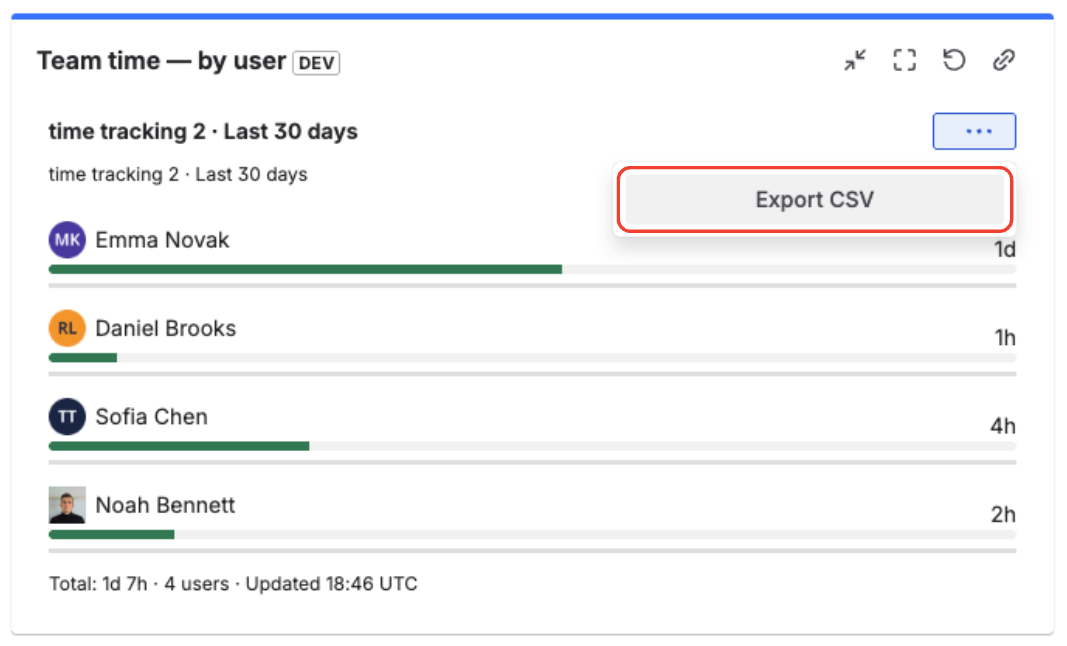The height and width of the screenshot is (646, 1067).
Task: Open the time tracking 2 report title
Action: click(x=203, y=131)
